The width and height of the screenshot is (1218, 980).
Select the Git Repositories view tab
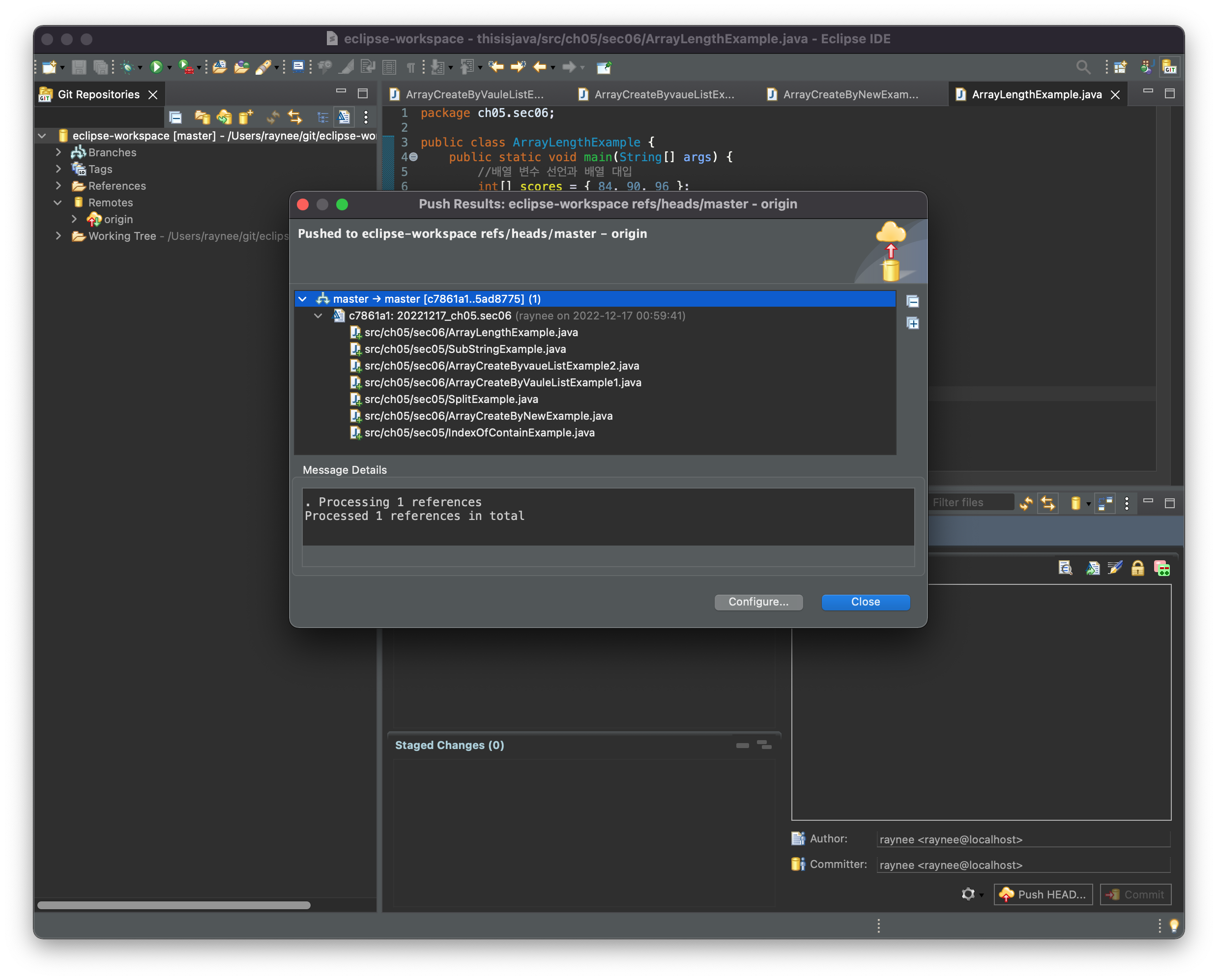(98, 94)
